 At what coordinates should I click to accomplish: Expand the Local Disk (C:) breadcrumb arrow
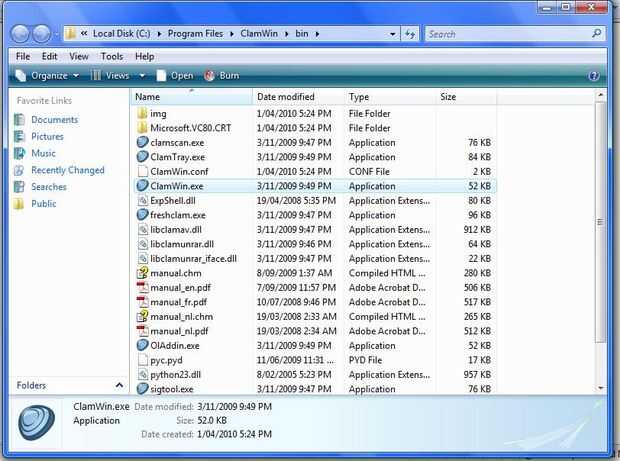[159, 34]
